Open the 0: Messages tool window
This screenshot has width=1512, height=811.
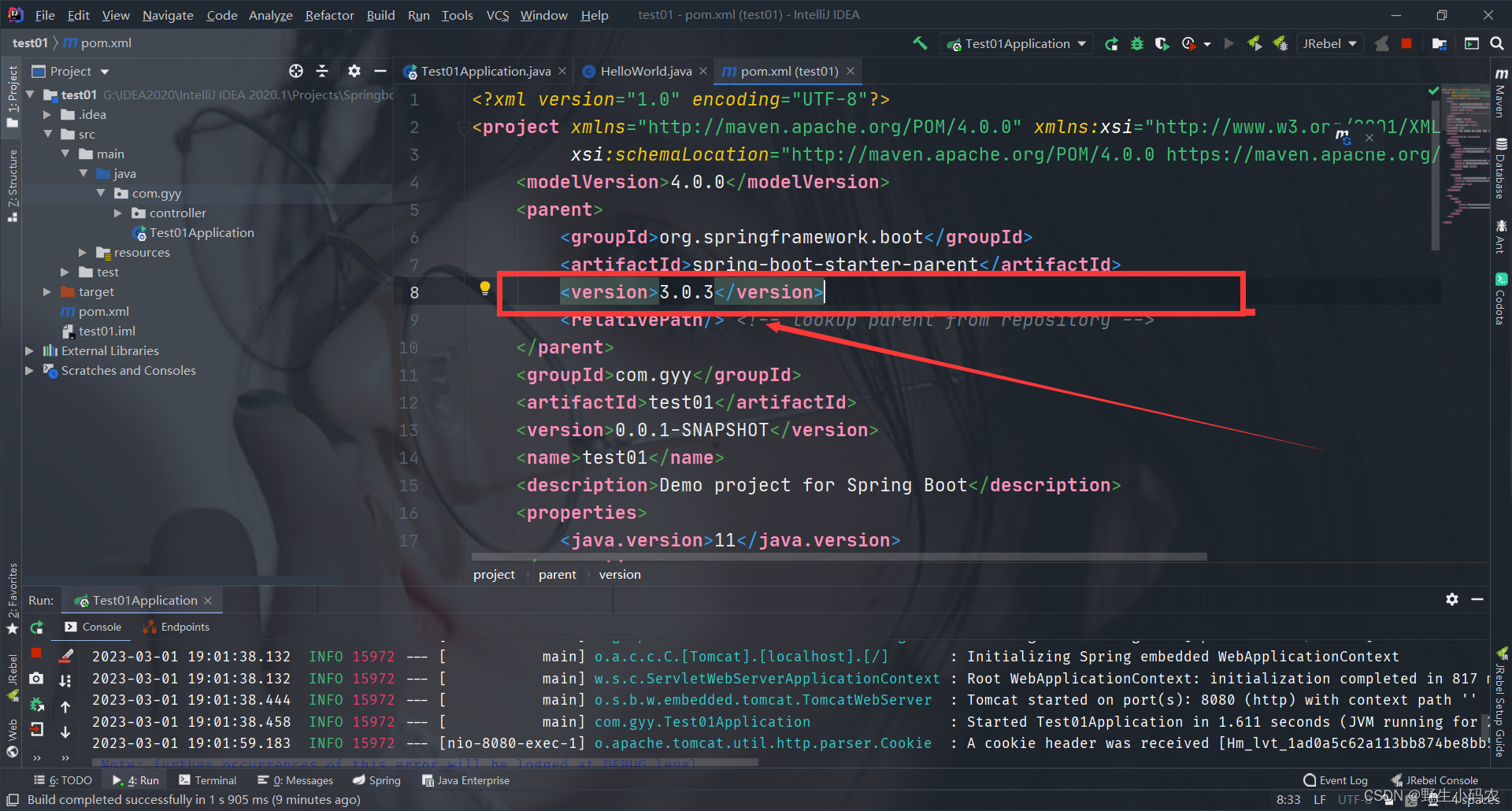pyautogui.click(x=296, y=780)
